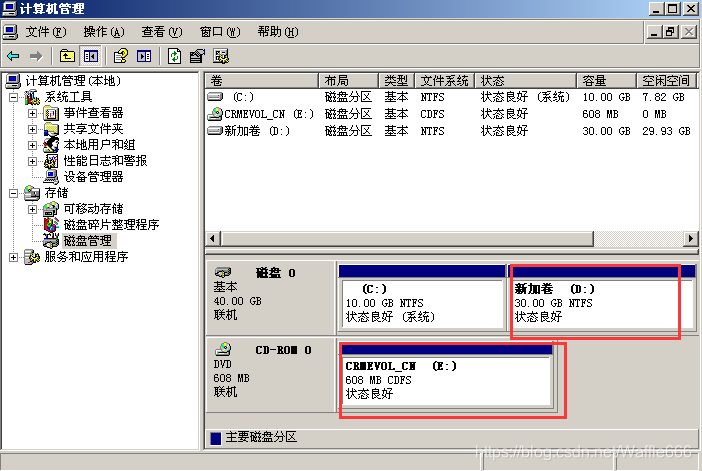The image size is (702, 471).
Task: Click the CRMEVOL_CN CD drive icon
Action: pyautogui.click(x=215, y=114)
